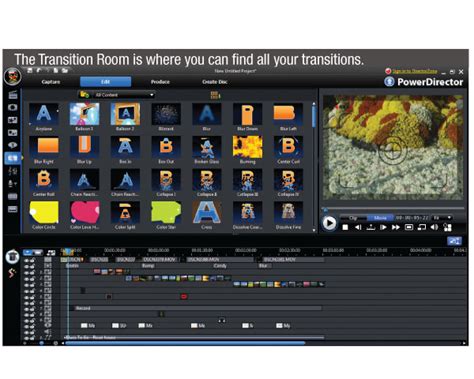
Task: Step to the previous frame
Action: pos(358,227)
